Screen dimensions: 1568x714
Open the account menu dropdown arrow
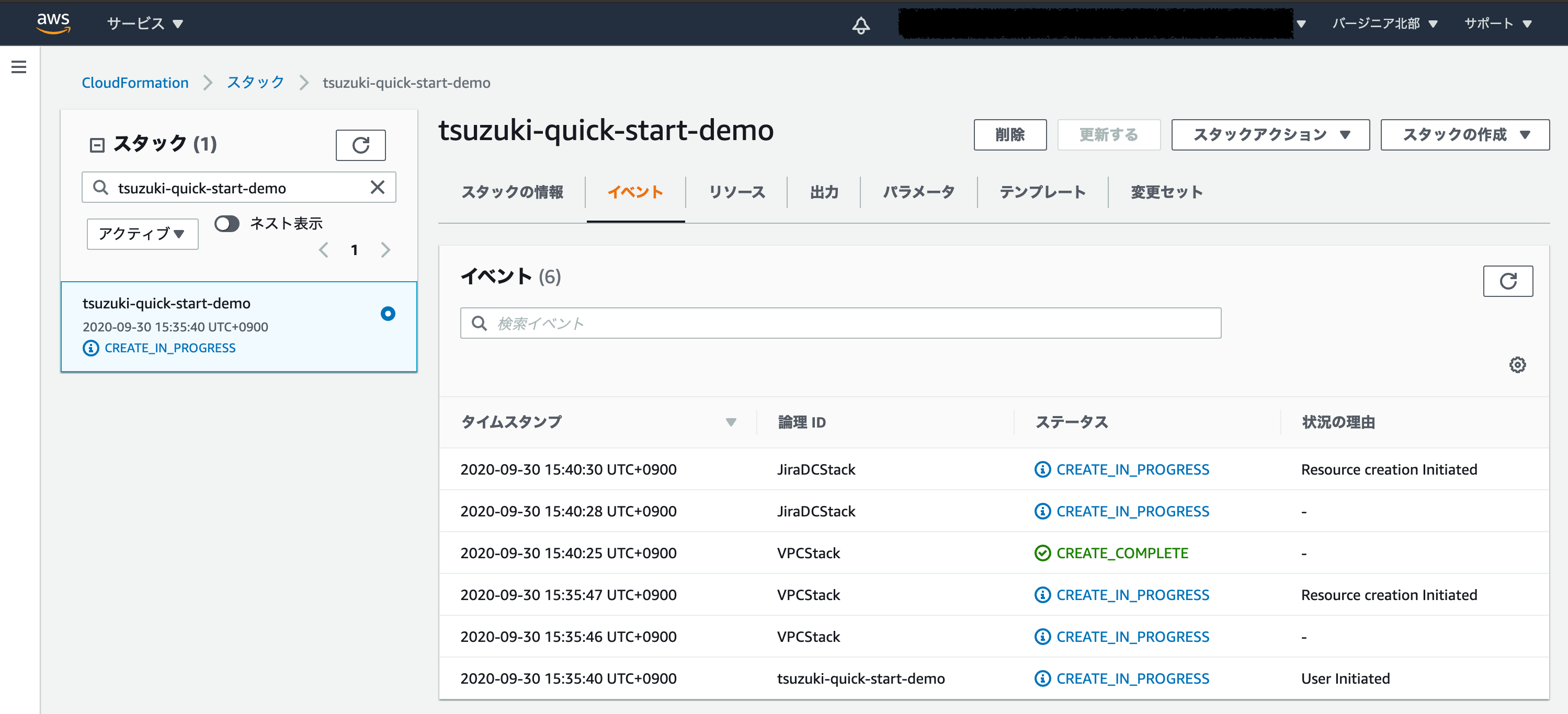point(1301,25)
